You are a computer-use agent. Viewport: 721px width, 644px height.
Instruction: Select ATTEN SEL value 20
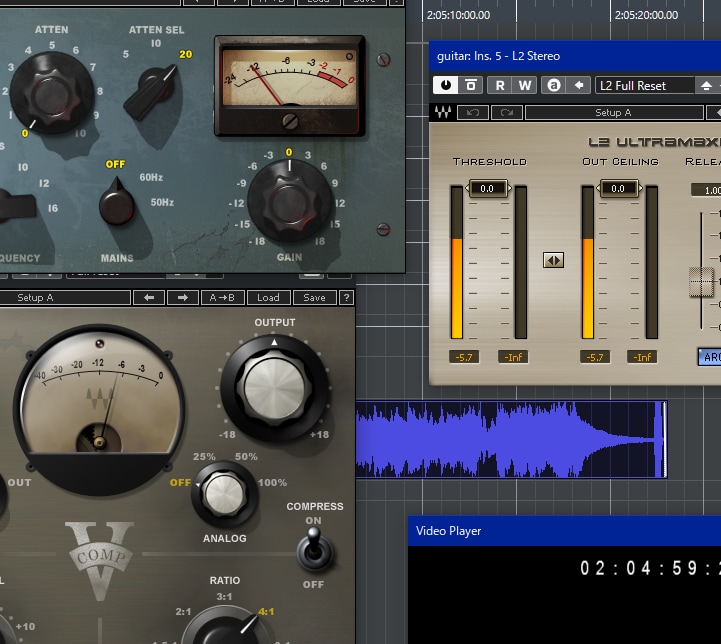coord(186,54)
